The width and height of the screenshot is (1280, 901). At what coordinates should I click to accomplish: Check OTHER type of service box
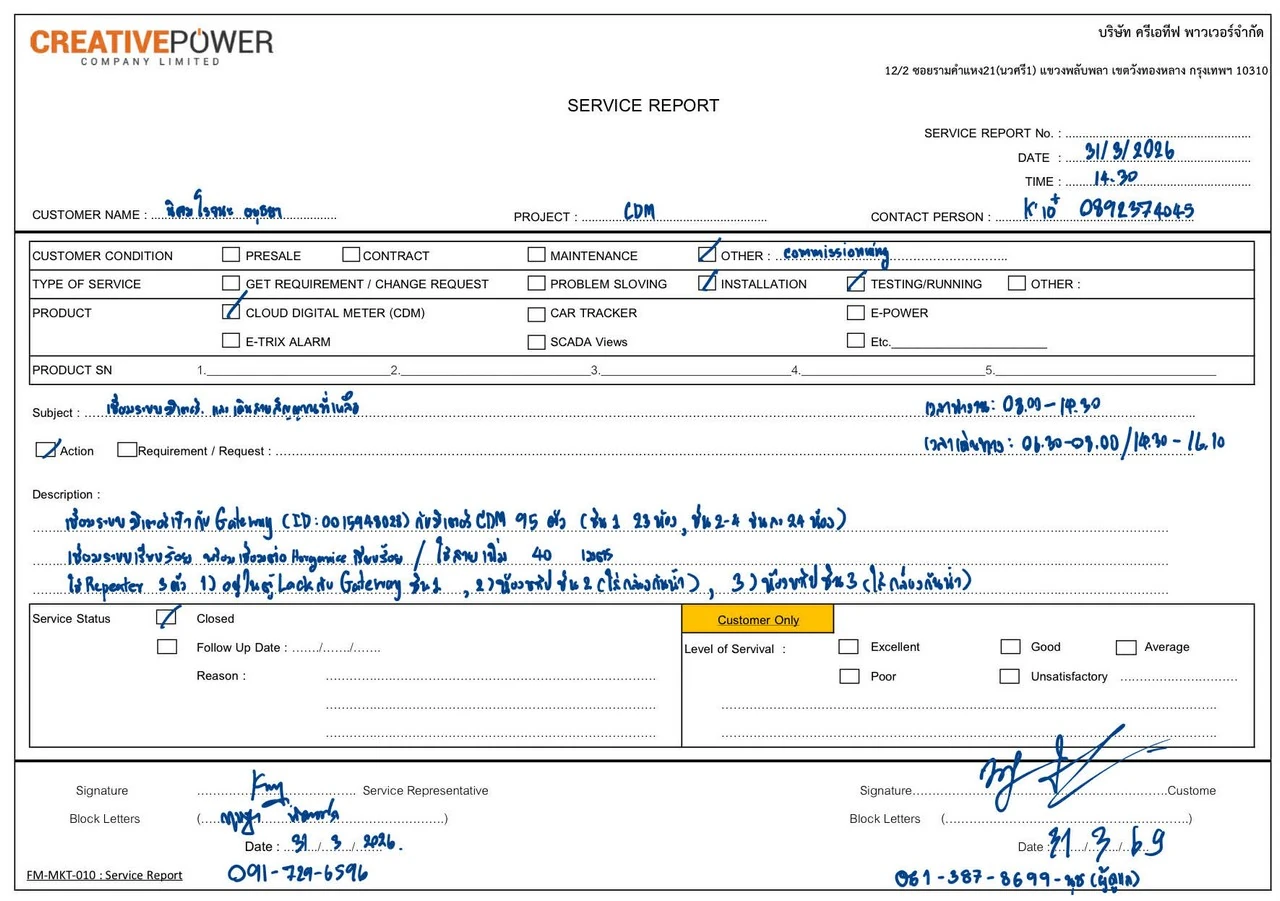[x=1017, y=283]
